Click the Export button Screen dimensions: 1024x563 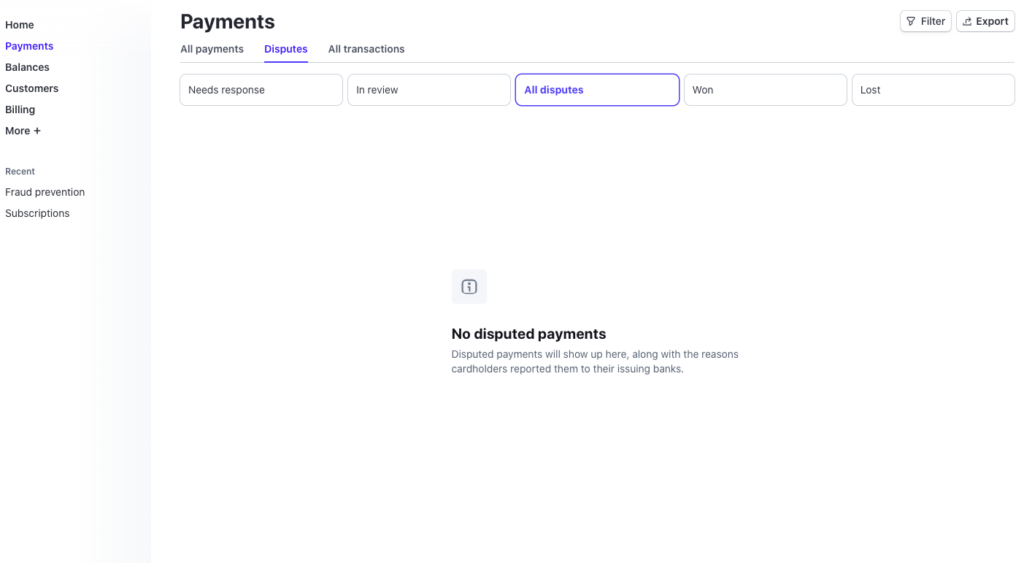click(x=985, y=21)
